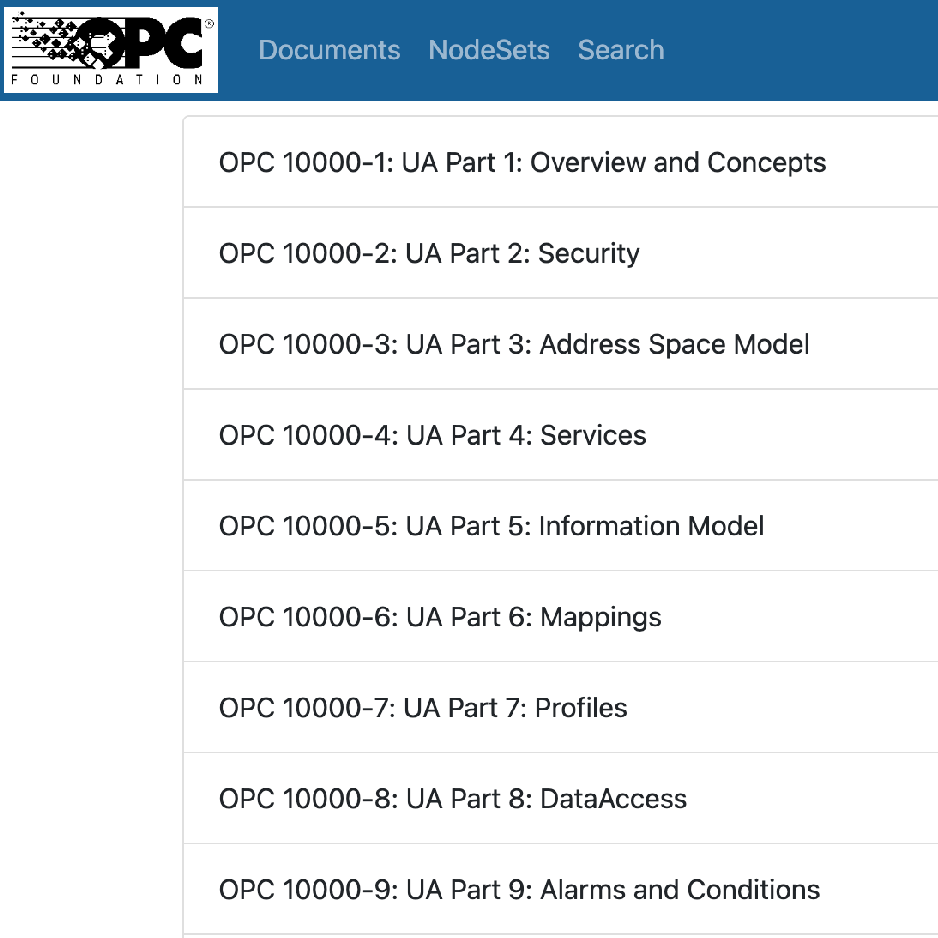The image size is (938, 938).
Task: Open UA Part 4: Services document
Action: [432, 436]
